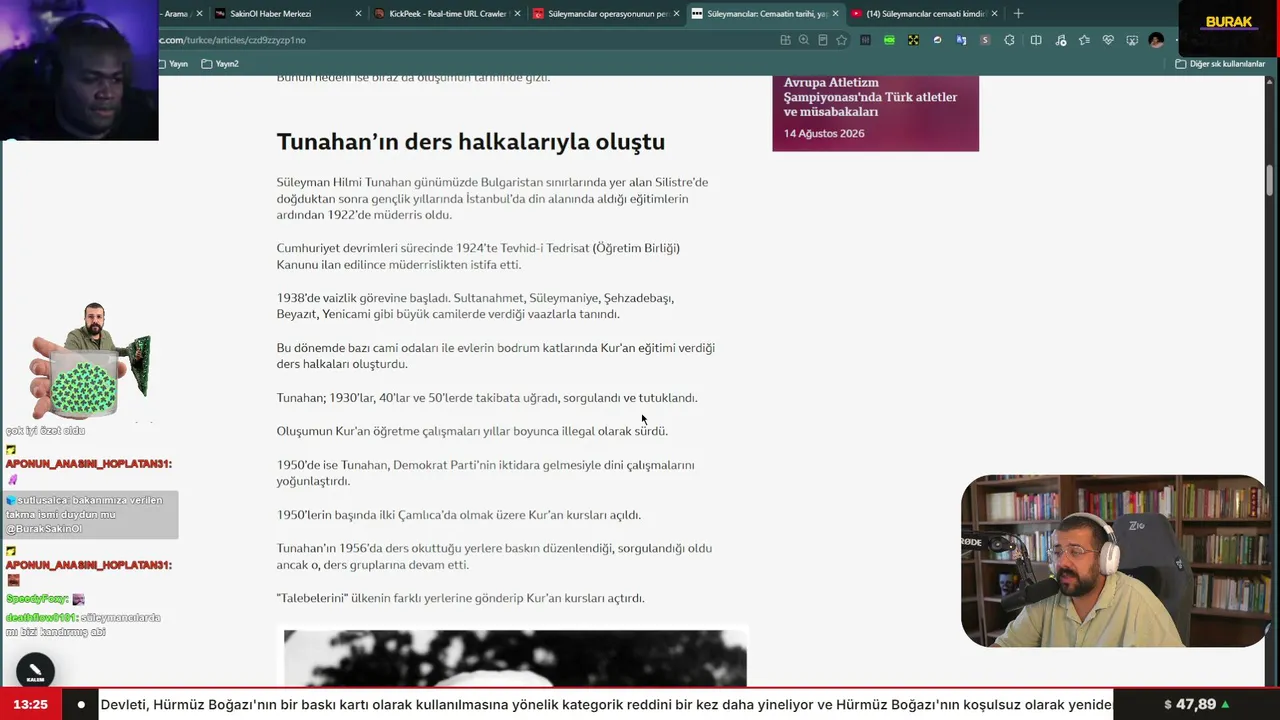Open the Süleymancılar operasyonunun tab
Image resolution: width=1280 pixels, height=720 pixels.
pos(606,14)
